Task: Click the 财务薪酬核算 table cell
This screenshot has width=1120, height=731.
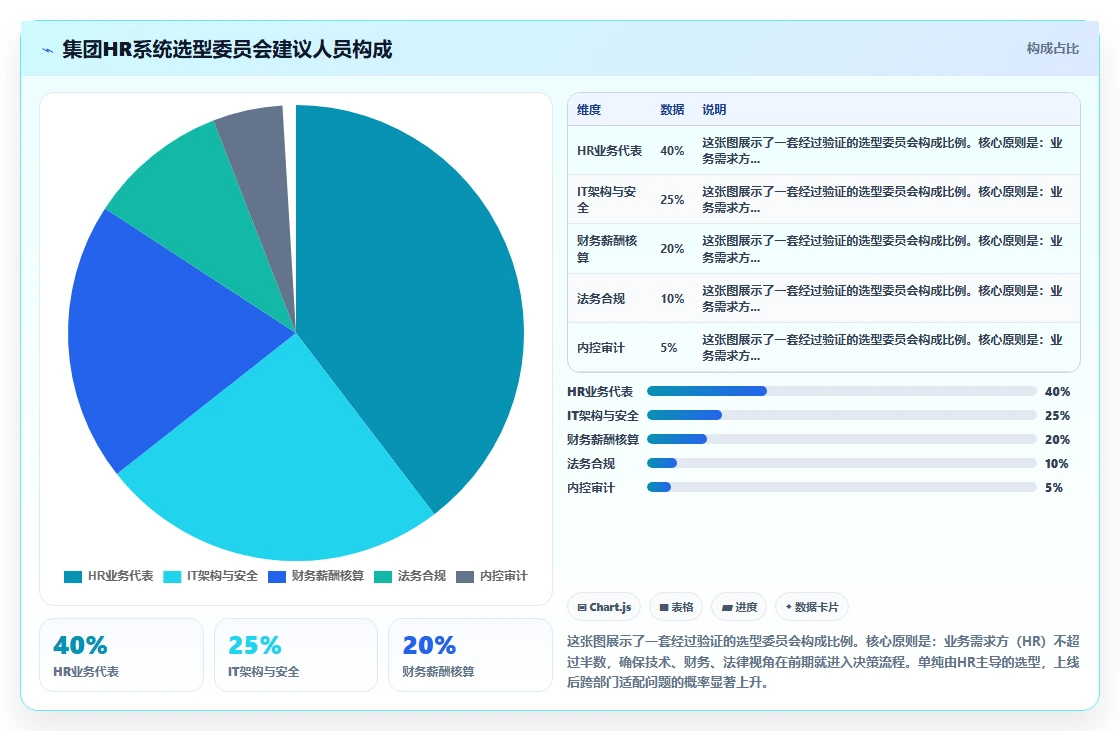Action: point(607,249)
